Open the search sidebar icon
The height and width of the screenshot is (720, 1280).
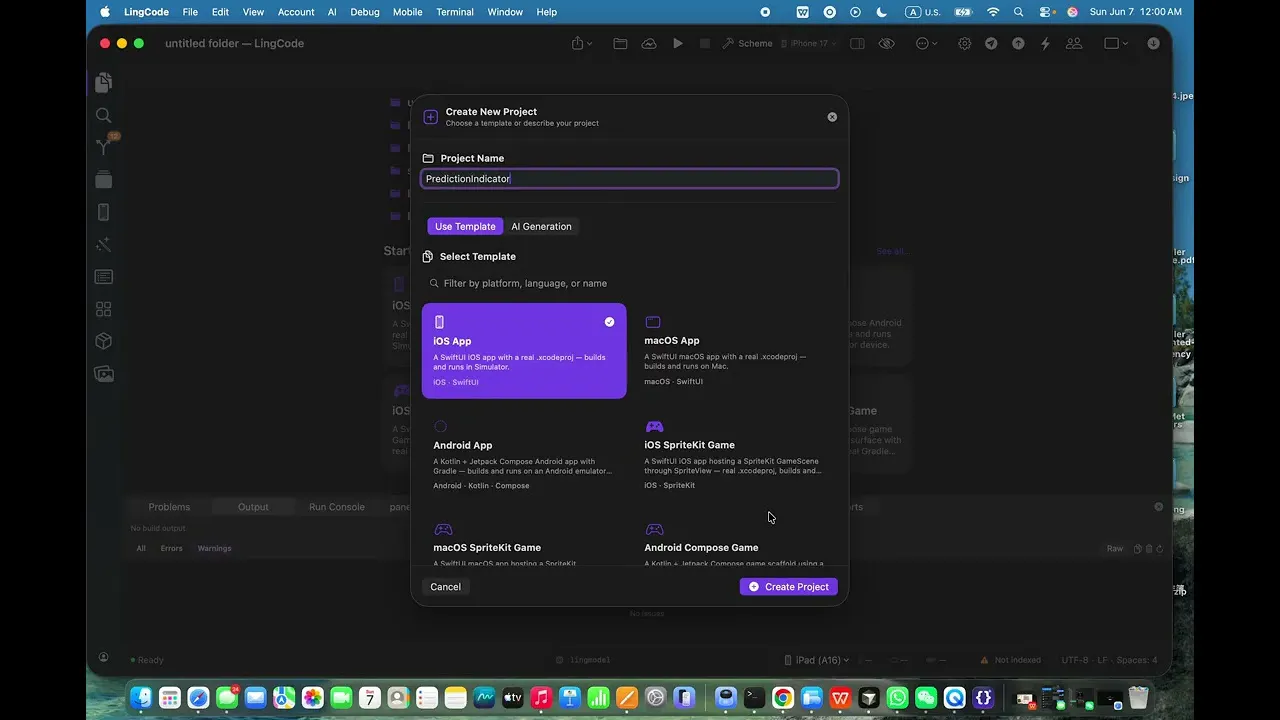103,115
